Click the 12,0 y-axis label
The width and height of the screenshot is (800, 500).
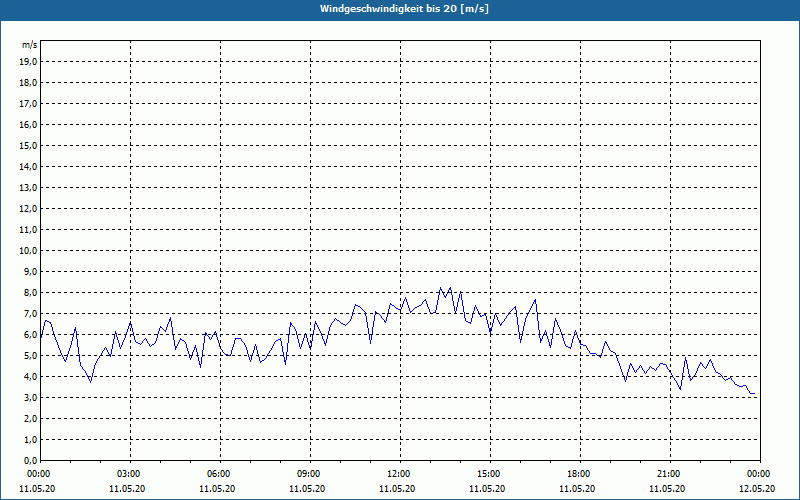pos(29,209)
